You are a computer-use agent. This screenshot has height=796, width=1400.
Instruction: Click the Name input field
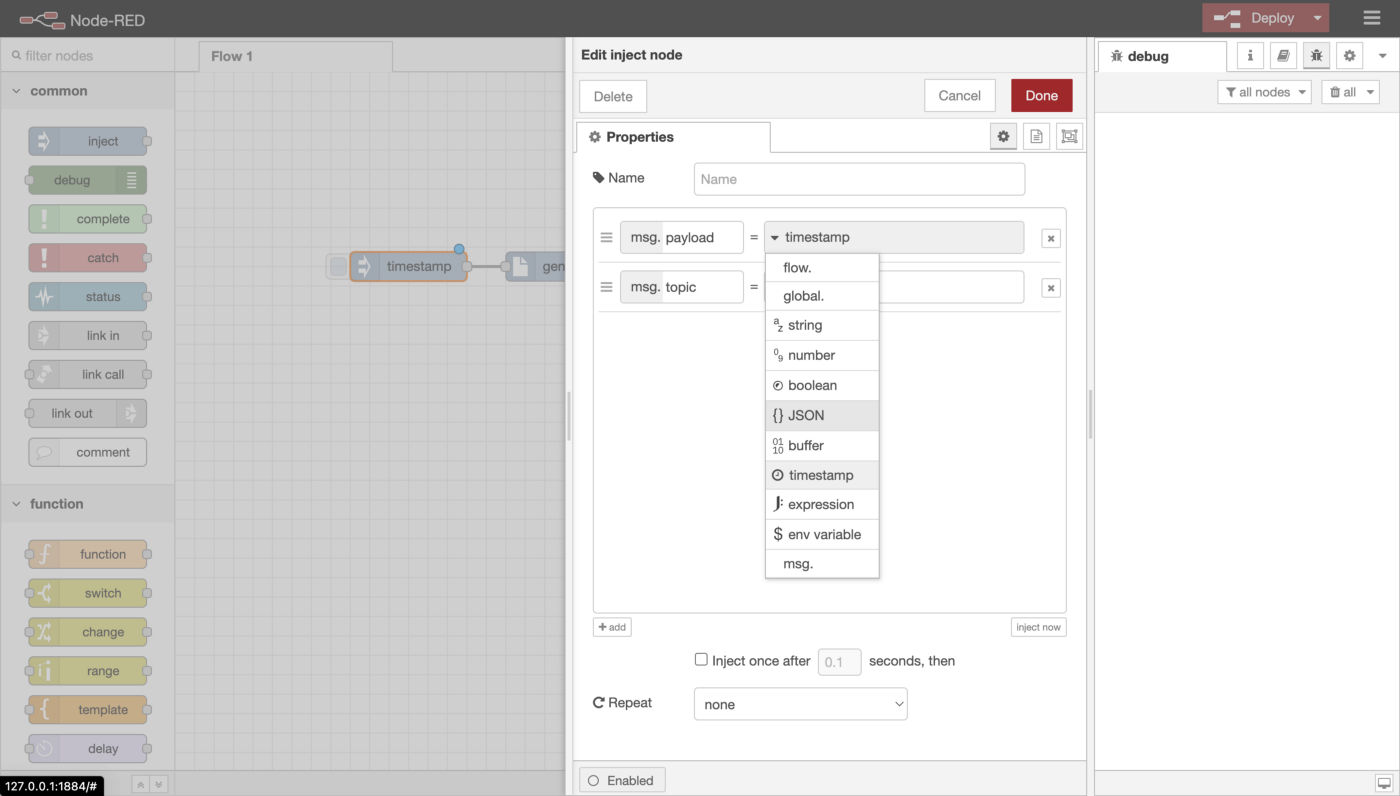click(859, 179)
